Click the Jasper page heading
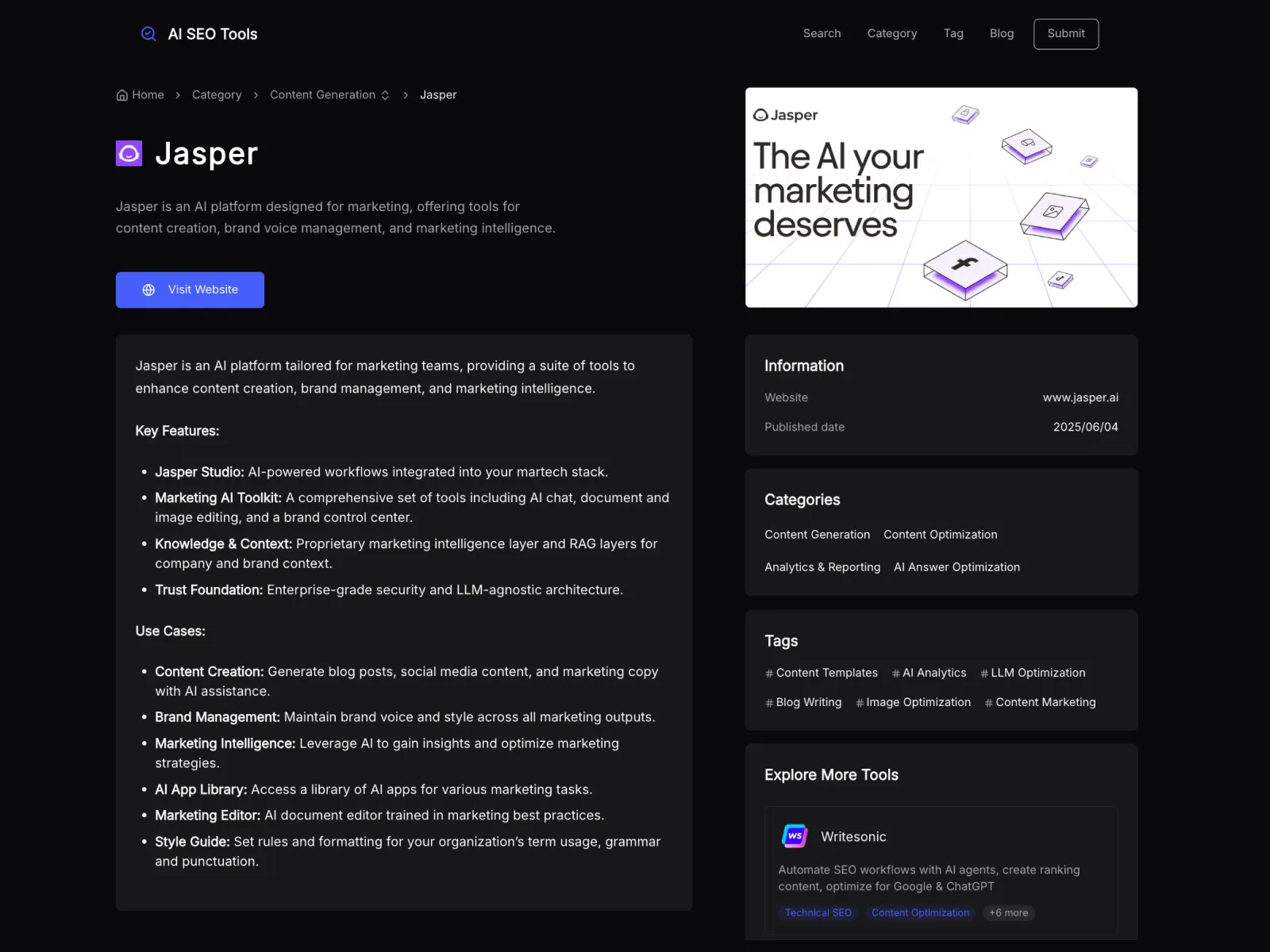Viewport: 1270px width, 952px height. pyautogui.click(x=206, y=154)
